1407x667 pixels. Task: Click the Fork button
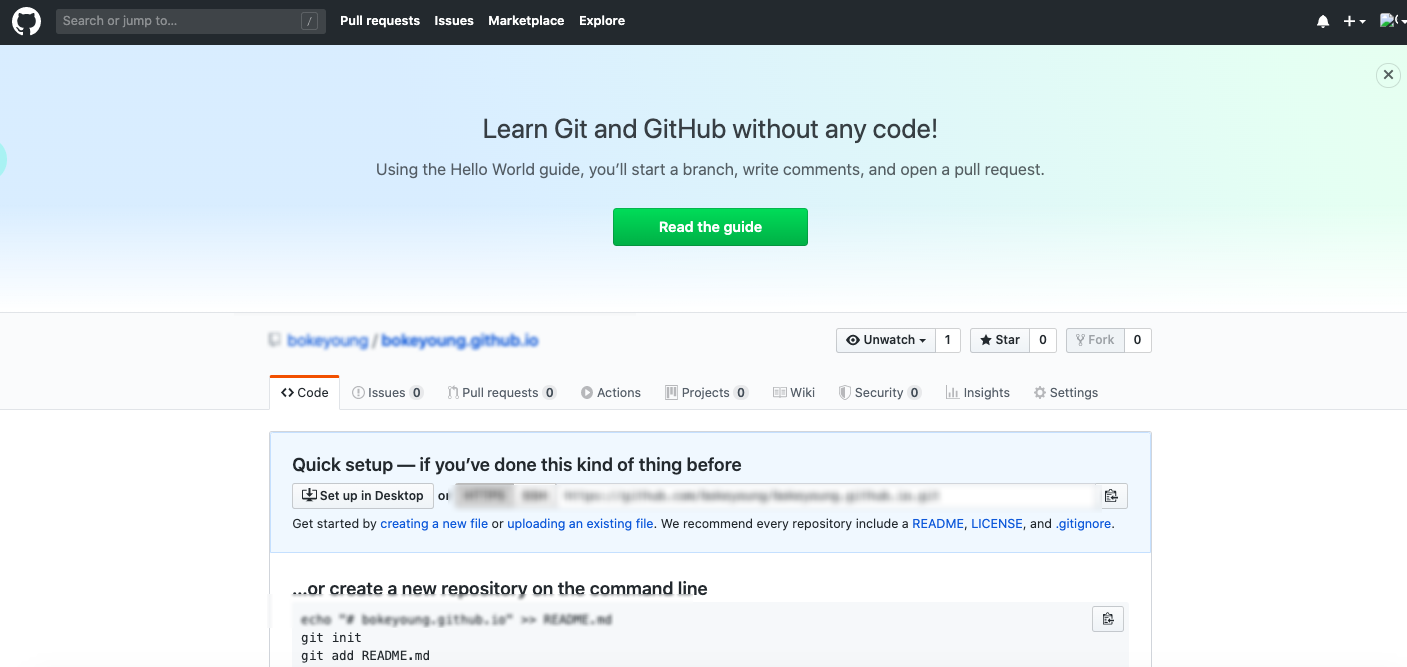(x=1095, y=340)
